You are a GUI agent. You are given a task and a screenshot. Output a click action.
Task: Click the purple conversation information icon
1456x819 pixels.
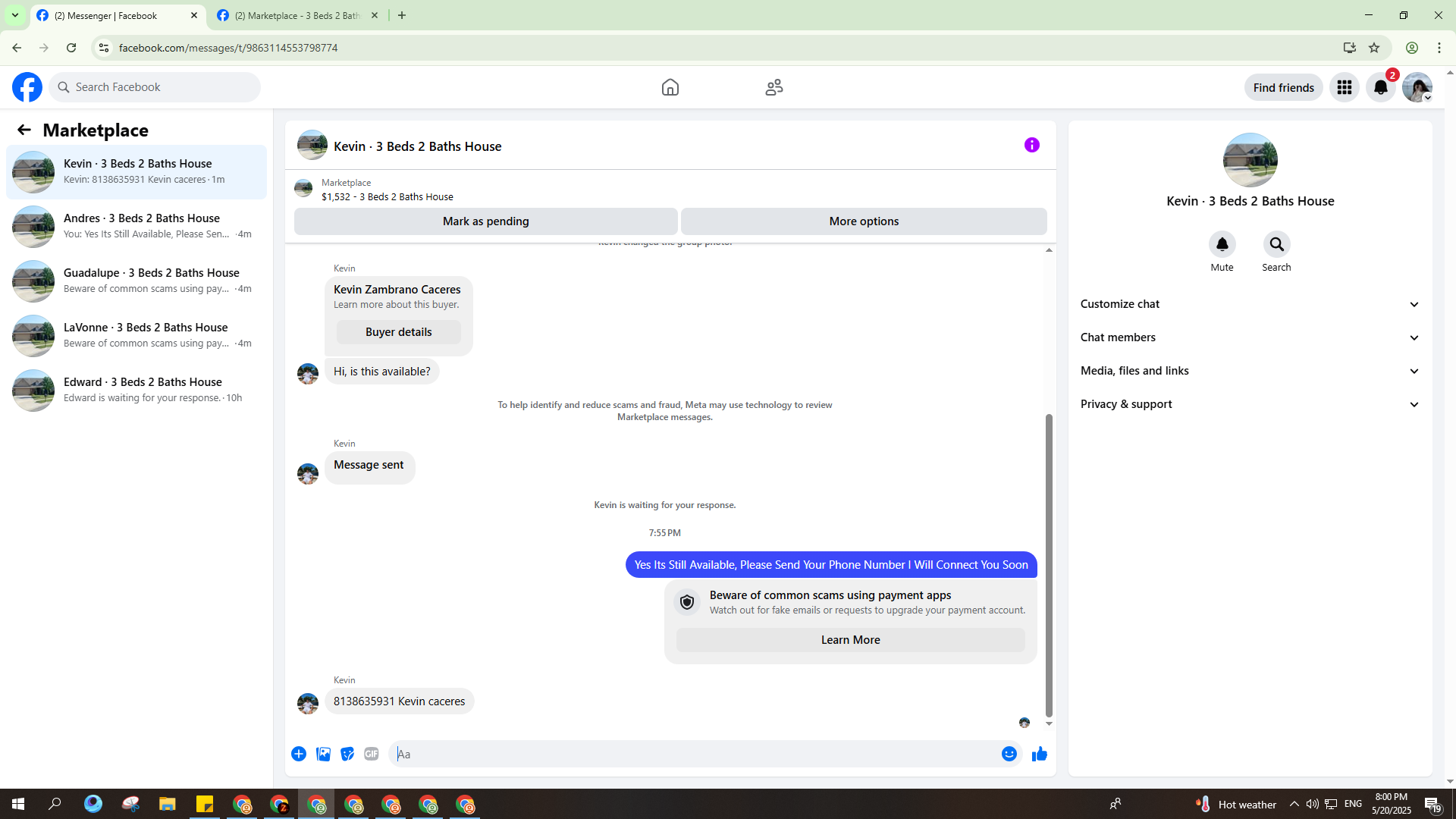[1031, 145]
